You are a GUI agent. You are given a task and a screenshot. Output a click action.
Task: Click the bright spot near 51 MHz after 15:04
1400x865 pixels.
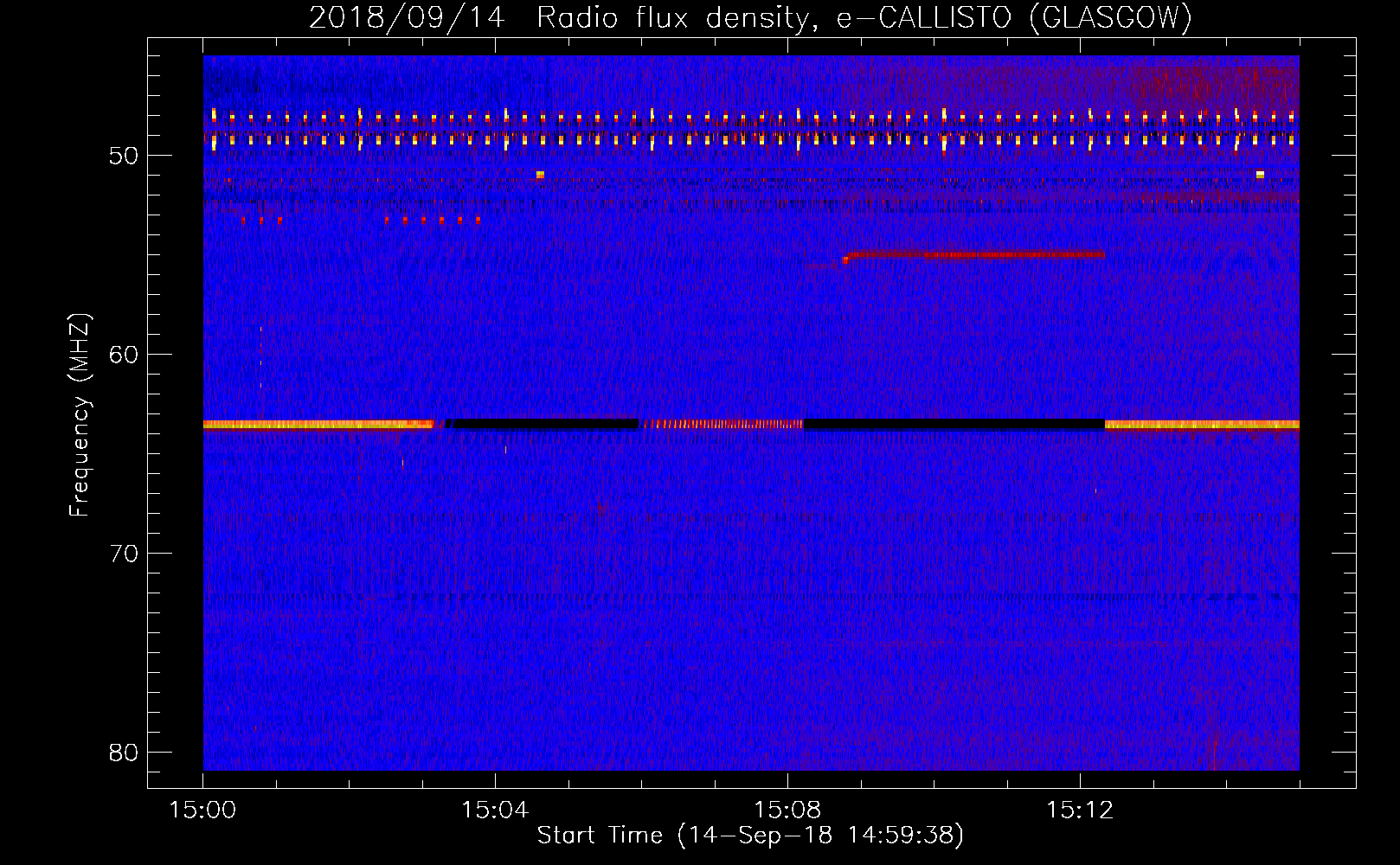[540, 175]
